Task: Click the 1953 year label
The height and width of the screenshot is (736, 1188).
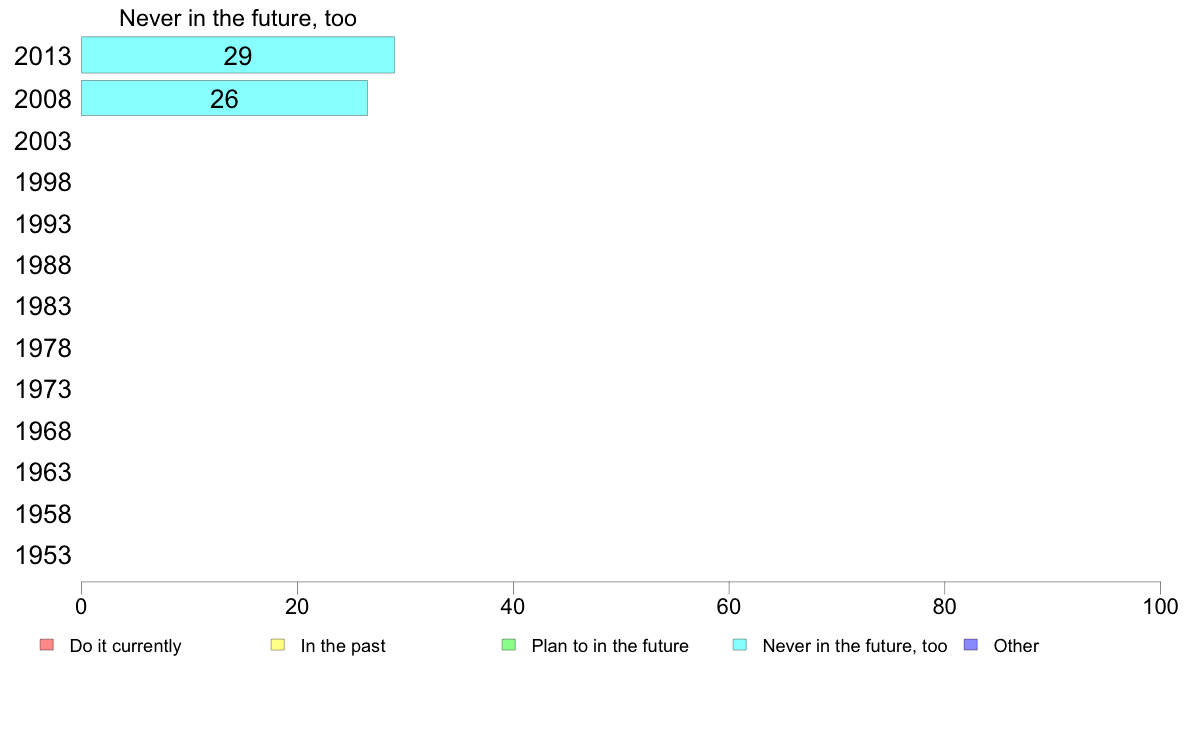Action: 42,556
